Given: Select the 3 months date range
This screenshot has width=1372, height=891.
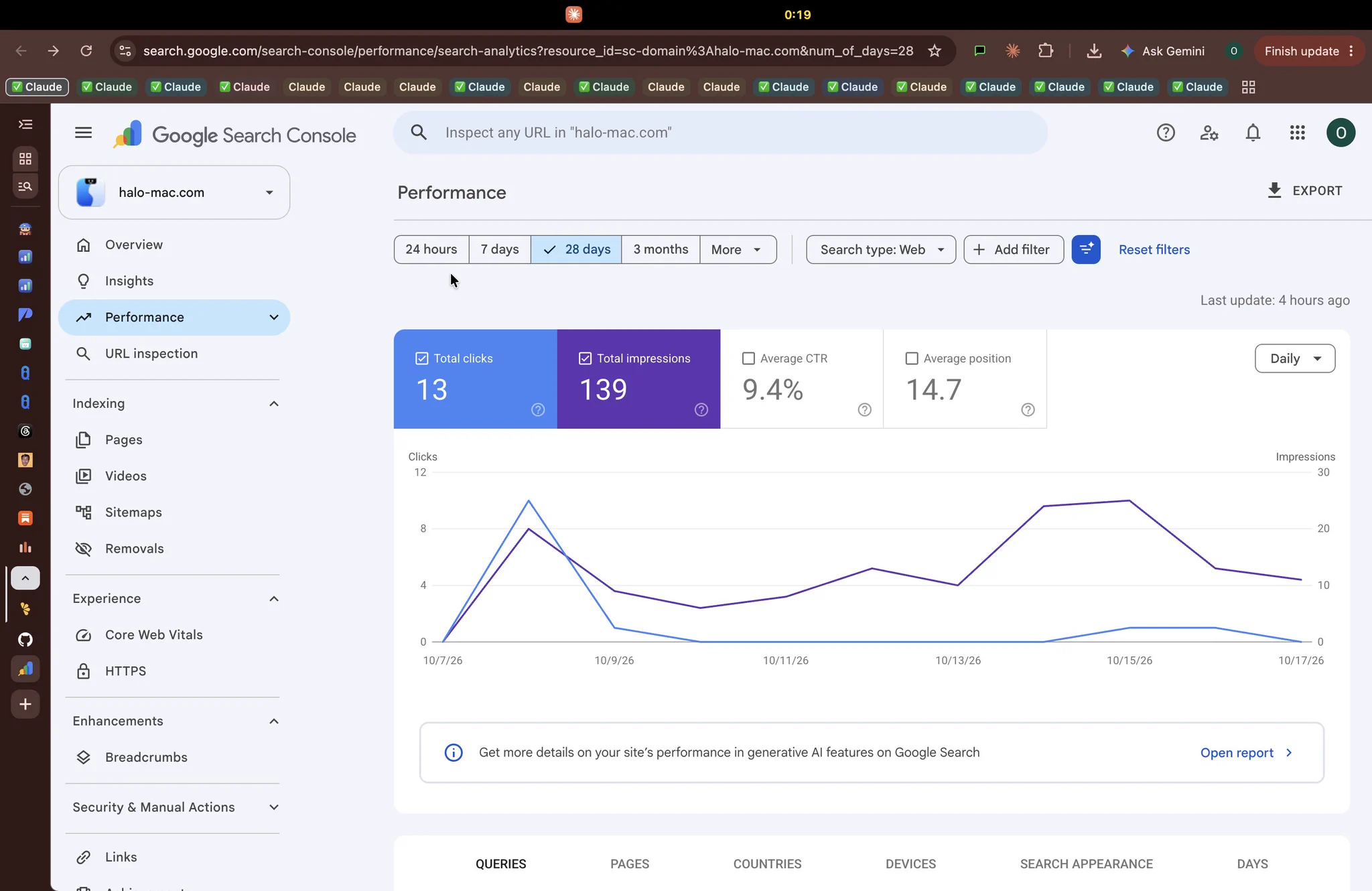Looking at the screenshot, I should click(x=661, y=249).
